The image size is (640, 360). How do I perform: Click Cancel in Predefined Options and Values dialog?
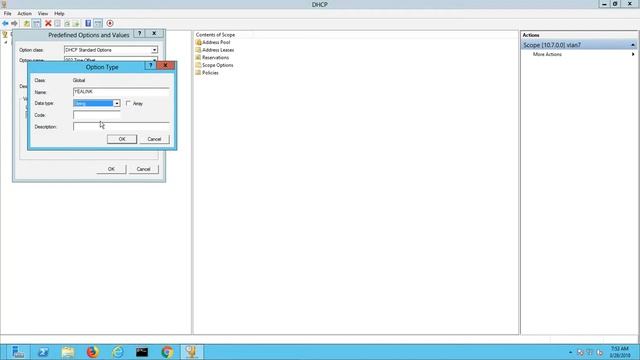pos(143,169)
